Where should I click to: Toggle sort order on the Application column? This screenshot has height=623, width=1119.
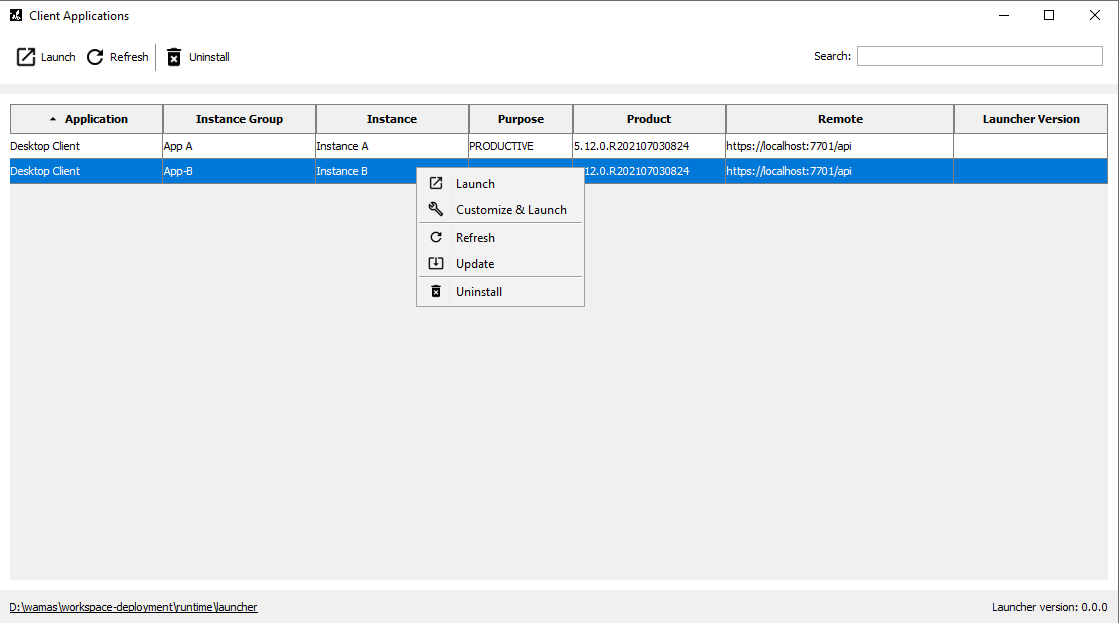tap(95, 118)
